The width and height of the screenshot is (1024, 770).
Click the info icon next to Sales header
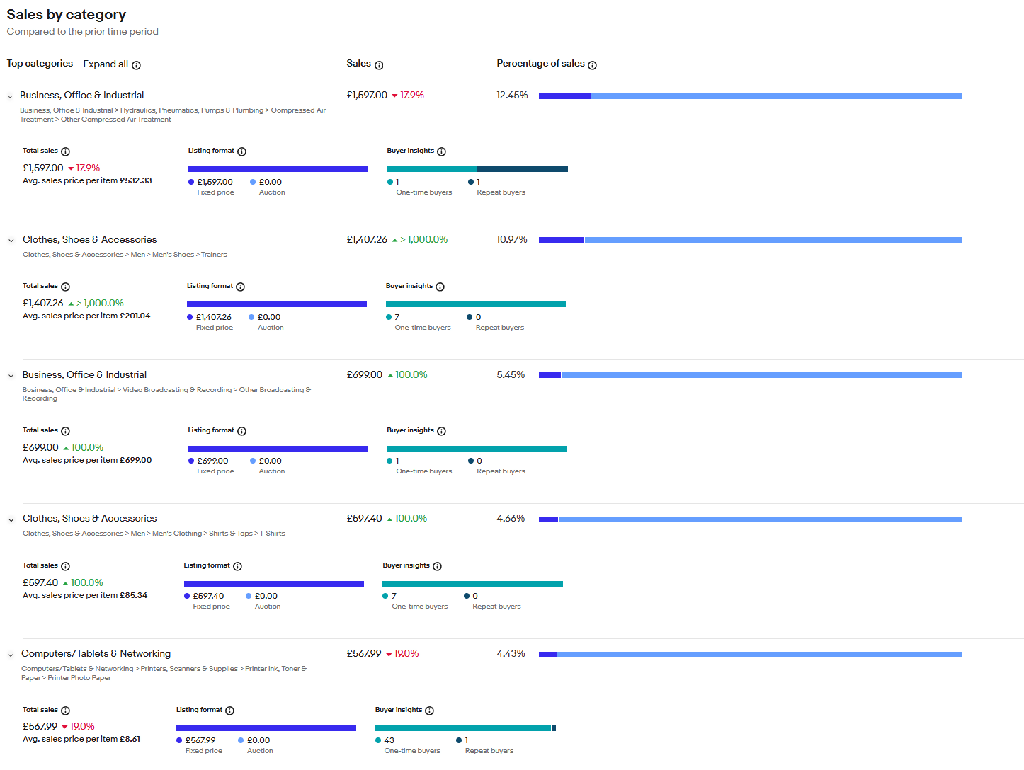click(x=379, y=64)
